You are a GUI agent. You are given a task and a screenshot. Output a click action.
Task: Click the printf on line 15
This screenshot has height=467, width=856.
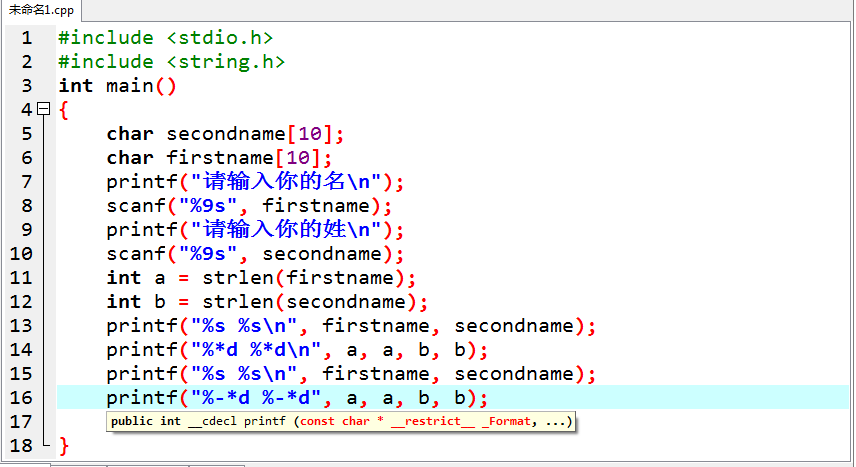351,374
